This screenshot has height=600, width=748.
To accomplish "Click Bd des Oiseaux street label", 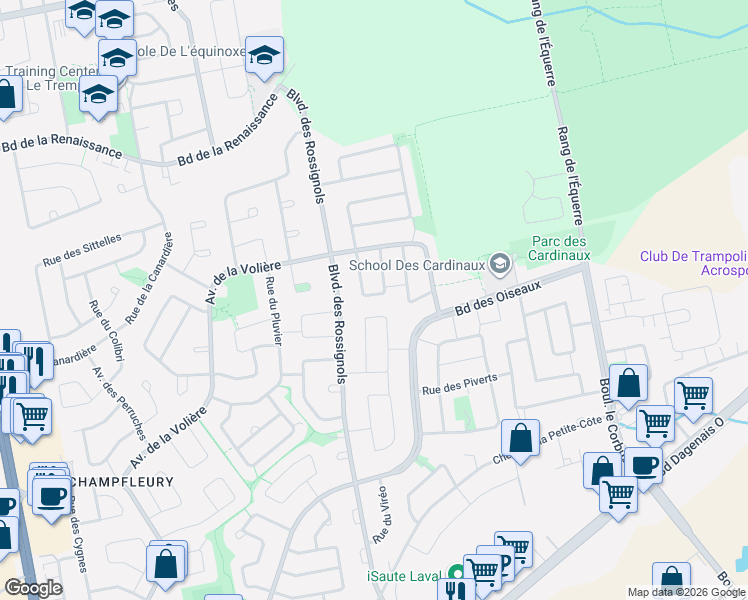I will [x=499, y=298].
